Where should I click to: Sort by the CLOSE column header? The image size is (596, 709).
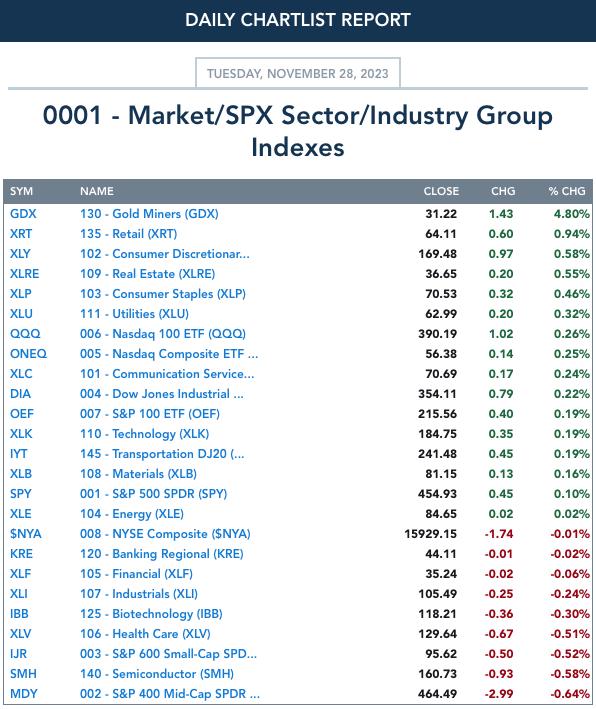[441, 191]
